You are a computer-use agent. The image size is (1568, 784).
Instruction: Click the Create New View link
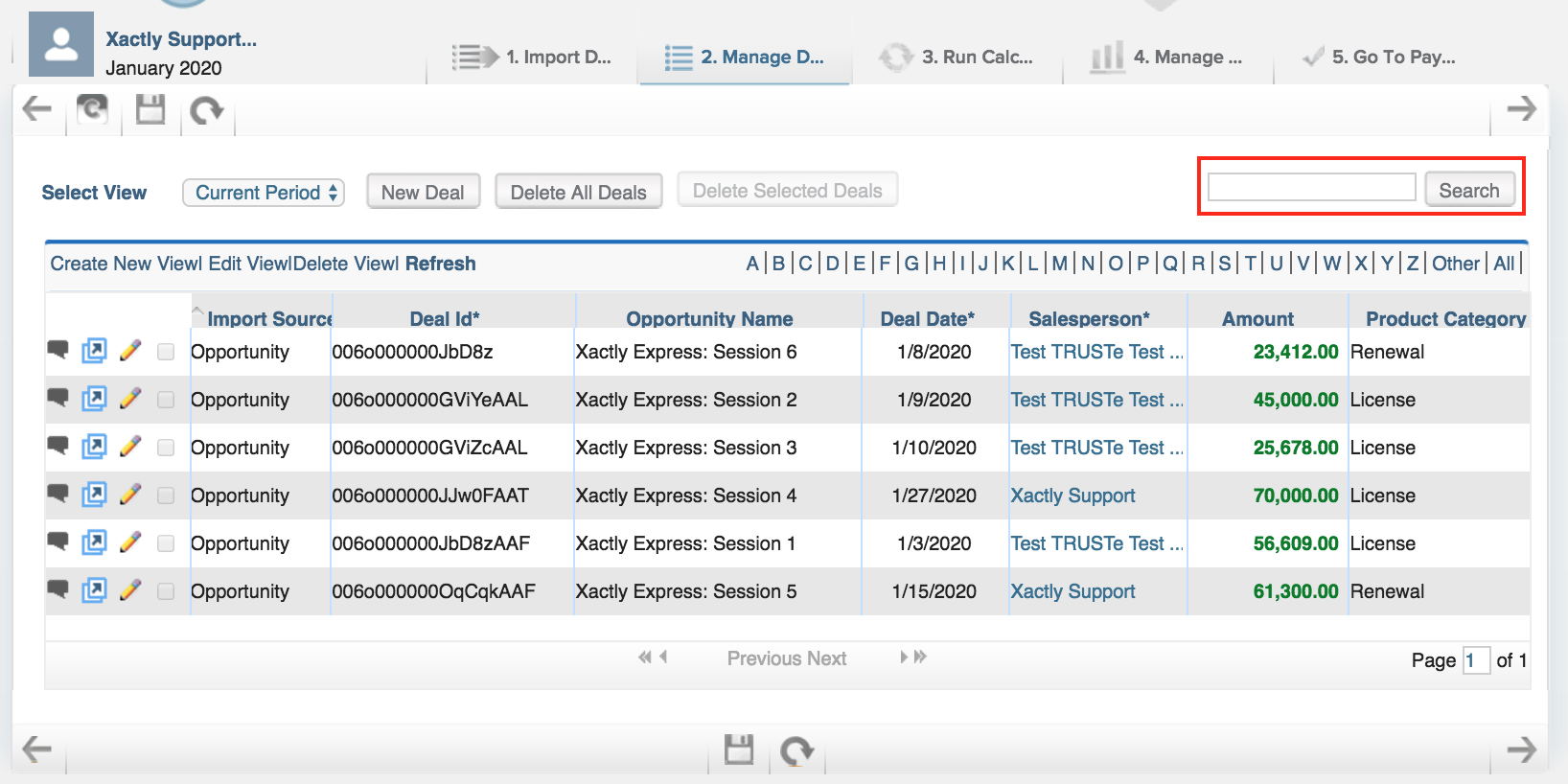point(124,264)
